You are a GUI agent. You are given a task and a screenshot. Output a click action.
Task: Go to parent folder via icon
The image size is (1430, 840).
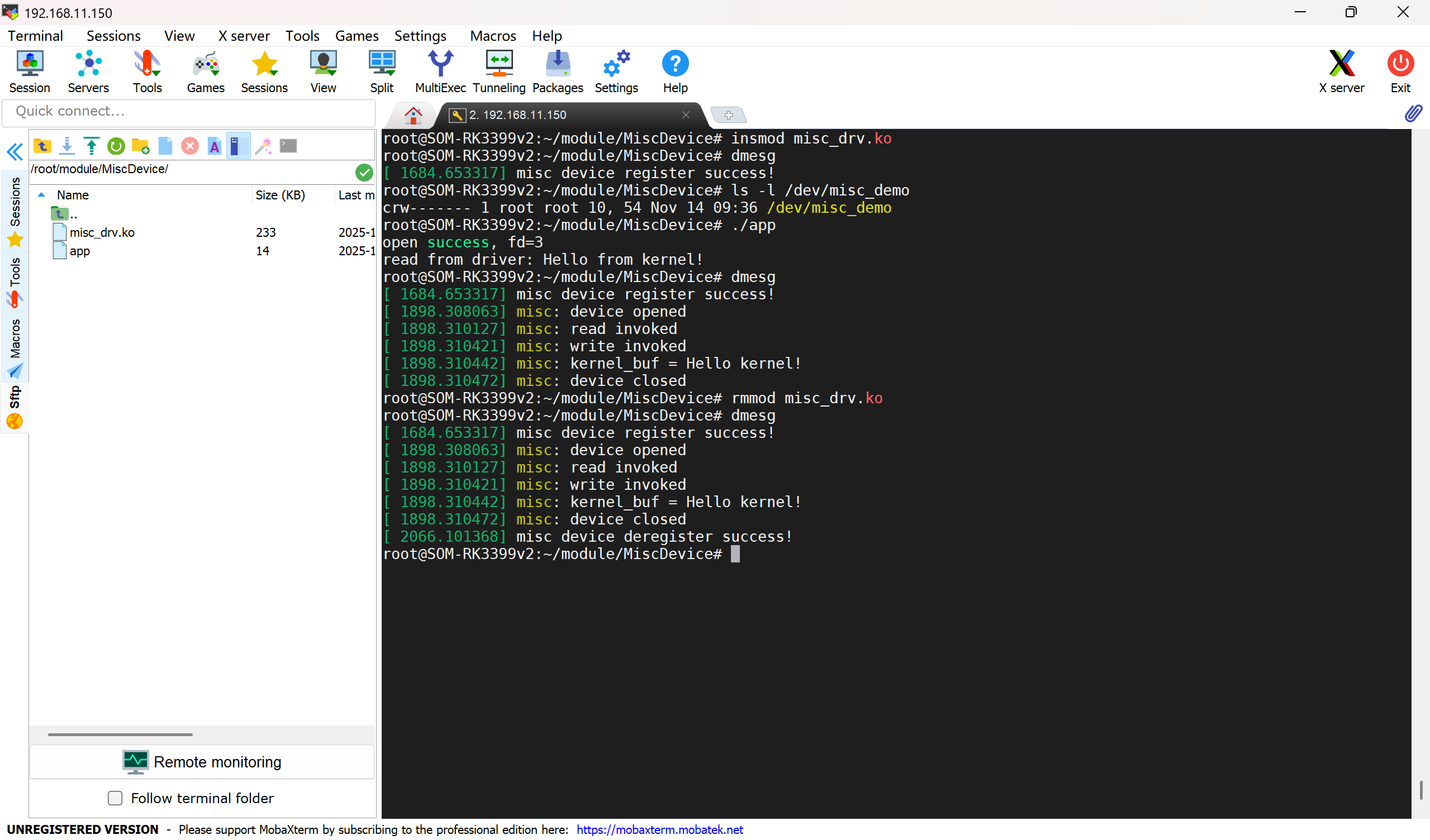tap(42, 146)
